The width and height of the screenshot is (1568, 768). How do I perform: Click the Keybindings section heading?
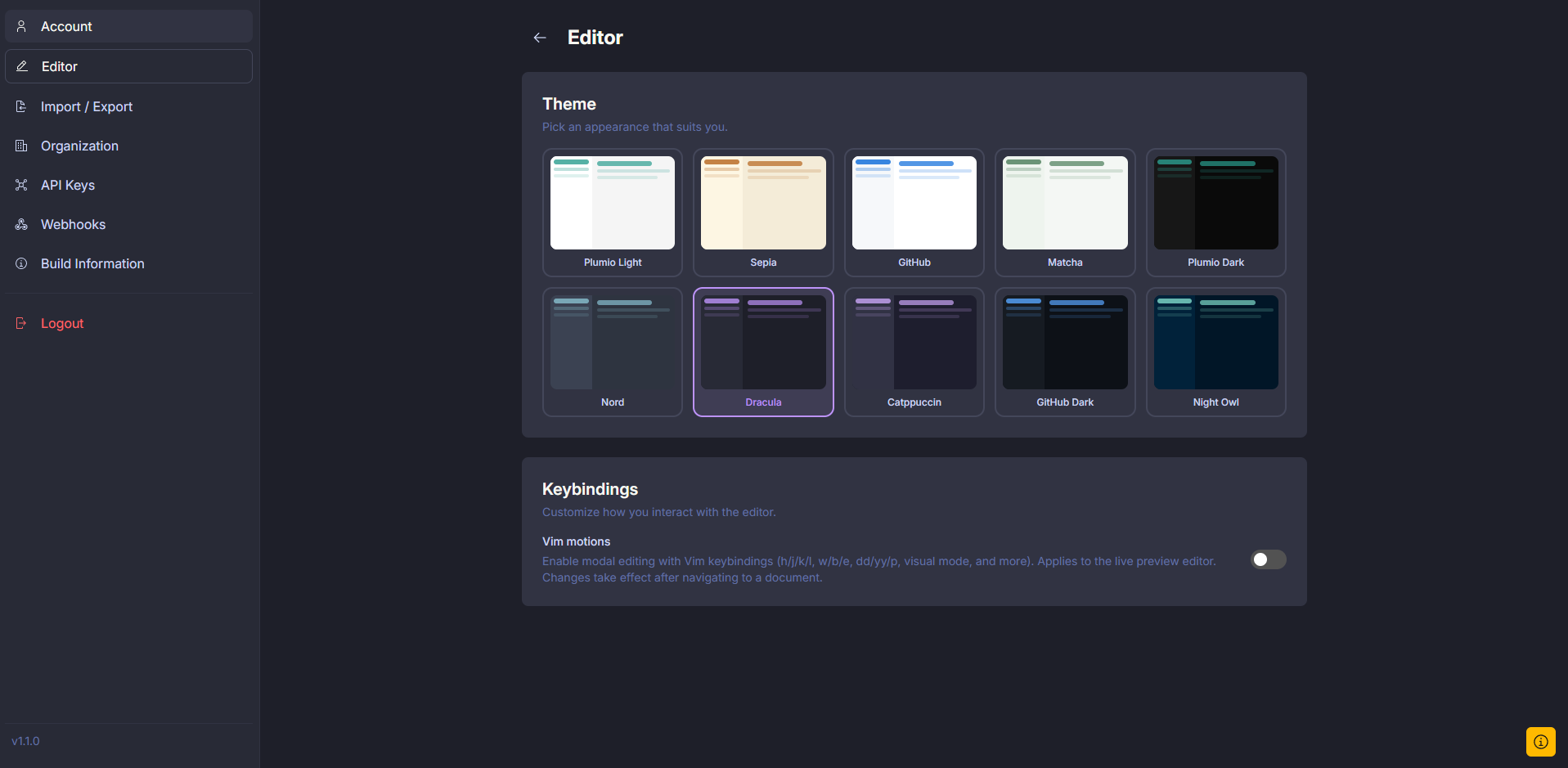pos(590,489)
